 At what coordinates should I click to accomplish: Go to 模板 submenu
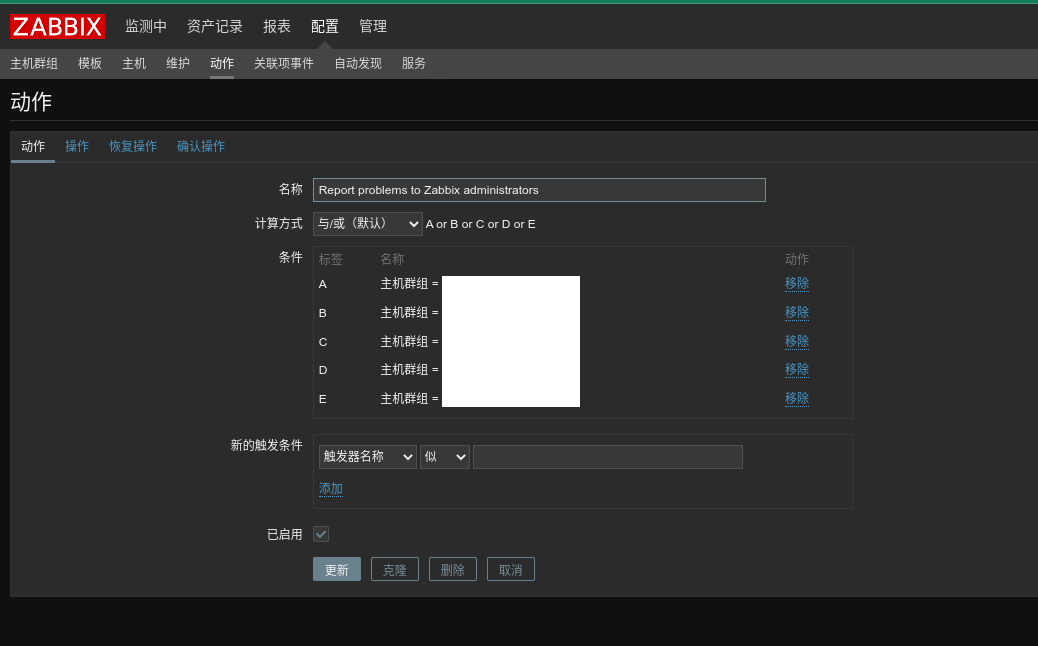tap(90, 64)
